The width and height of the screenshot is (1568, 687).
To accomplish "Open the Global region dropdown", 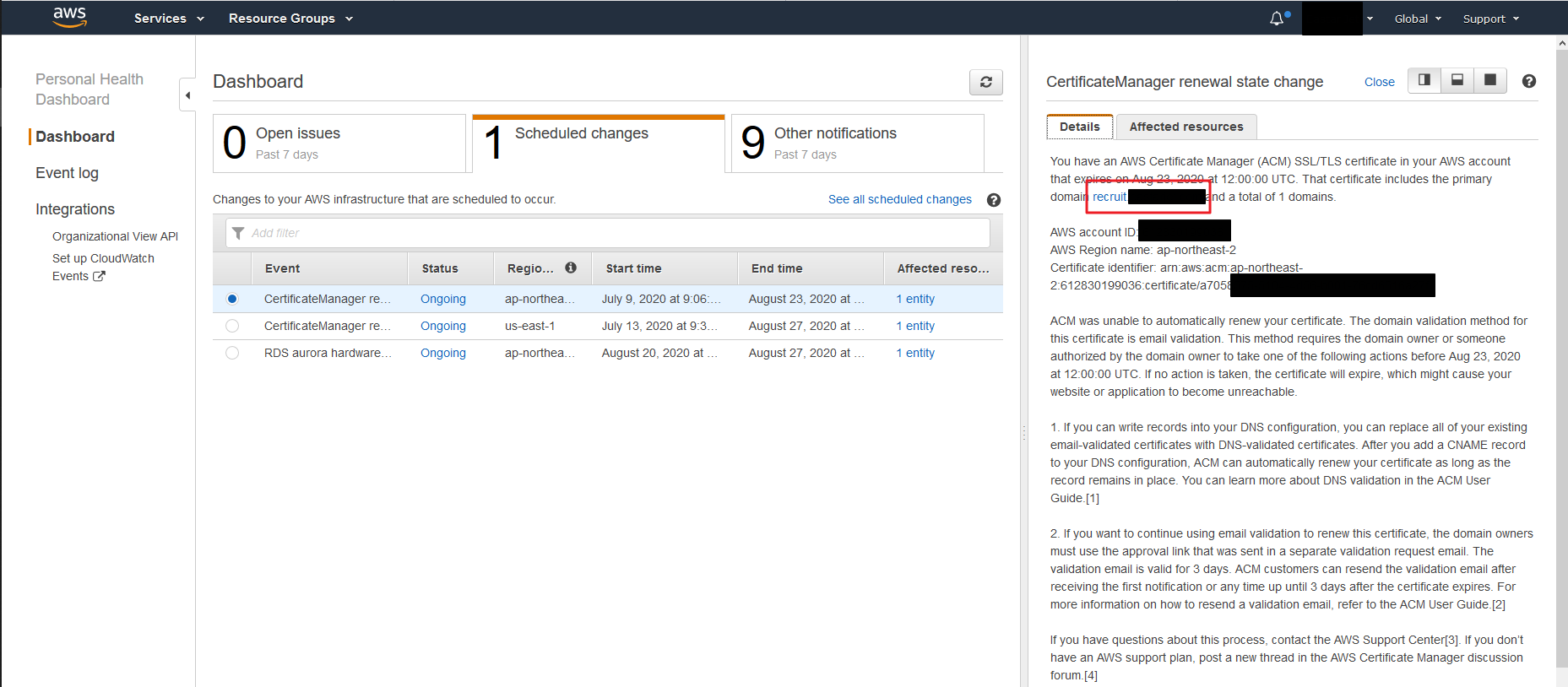I will coord(1418,19).
